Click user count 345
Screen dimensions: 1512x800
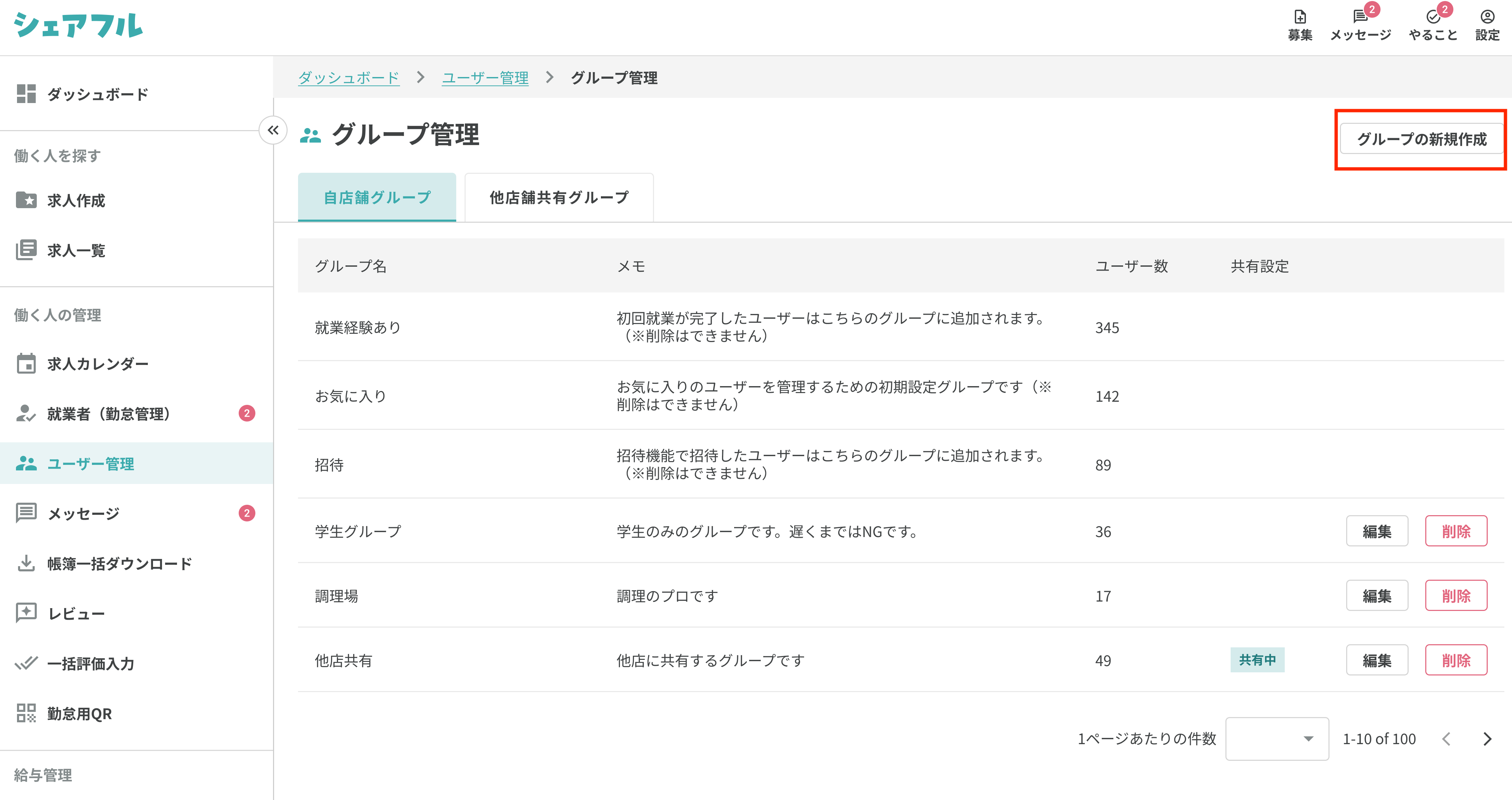point(1107,327)
